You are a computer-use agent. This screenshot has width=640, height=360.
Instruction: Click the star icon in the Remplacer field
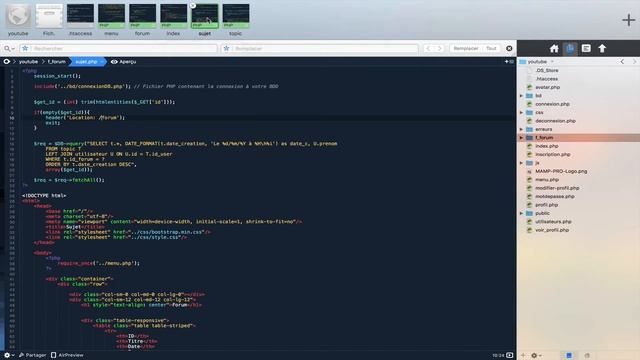point(227,49)
